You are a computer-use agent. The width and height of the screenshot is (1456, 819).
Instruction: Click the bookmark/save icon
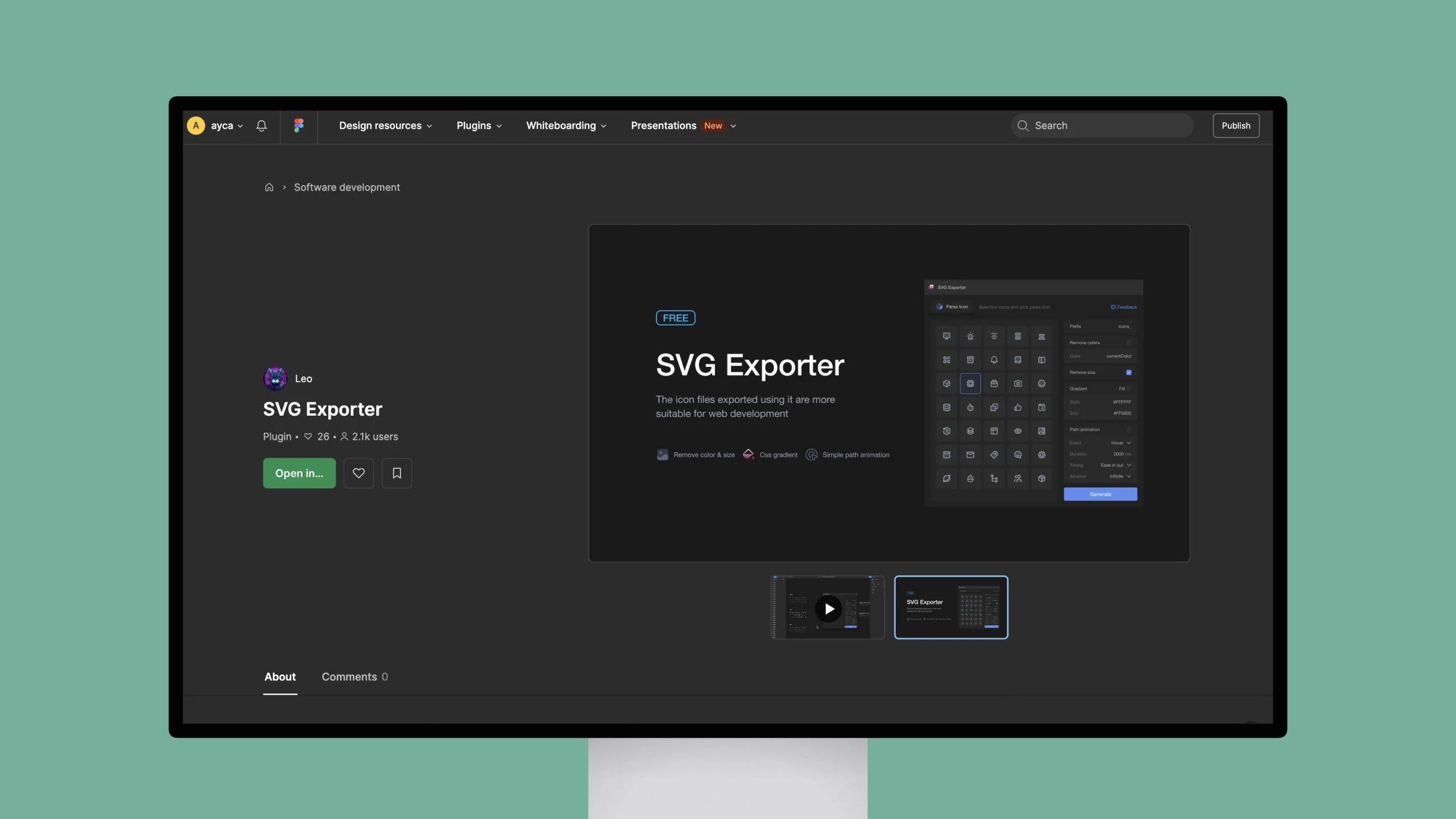(x=397, y=473)
